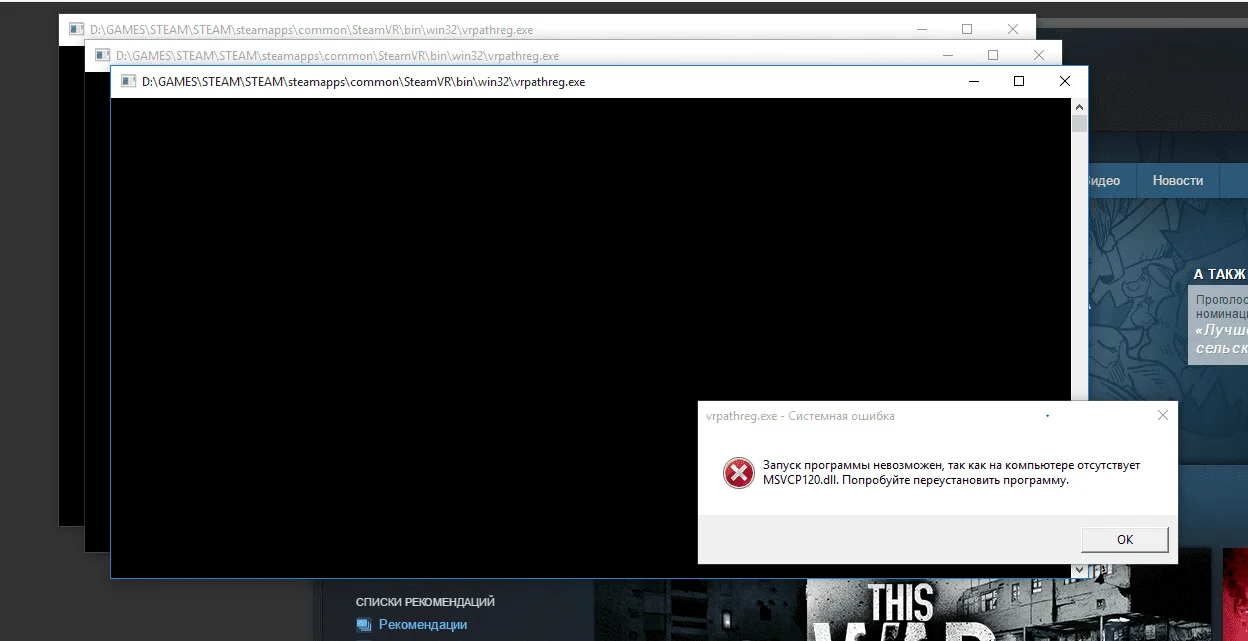The image size is (1248, 641).
Task: Open the Новости tab in Steam
Action: click(x=1177, y=180)
